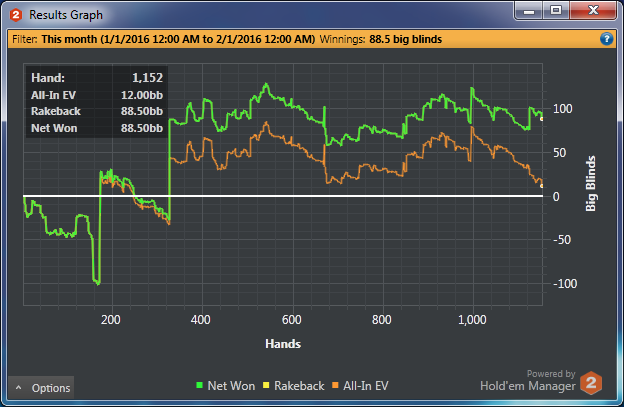Click the tooltip's Net Won value '88.50bb'
This screenshot has width=624, height=407.
click(x=142, y=128)
